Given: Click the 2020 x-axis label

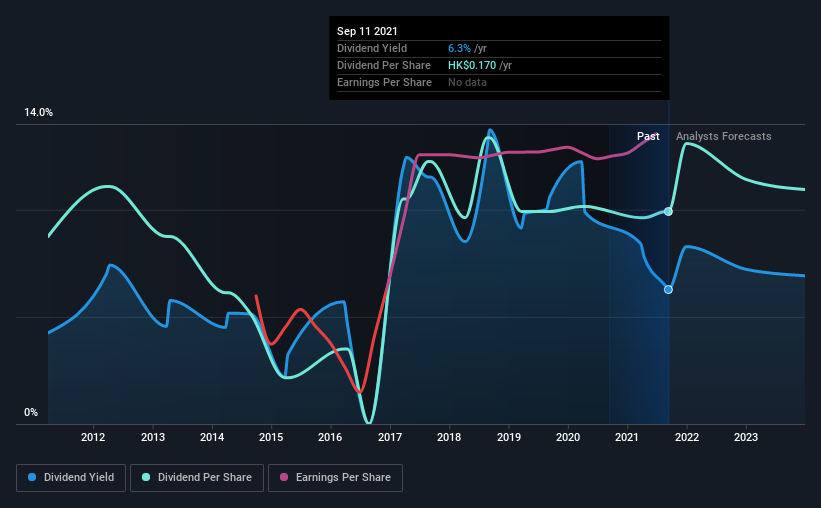Looking at the screenshot, I should [568, 437].
